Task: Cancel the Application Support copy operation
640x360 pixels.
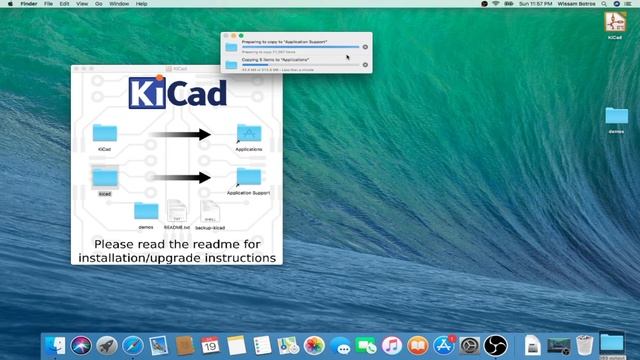Action: (x=365, y=47)
